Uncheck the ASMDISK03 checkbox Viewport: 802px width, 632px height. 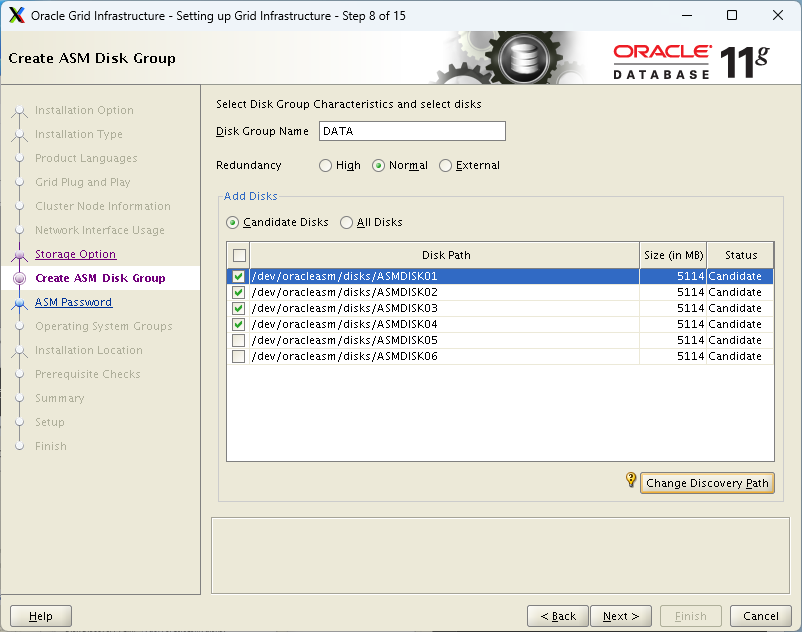238,308
